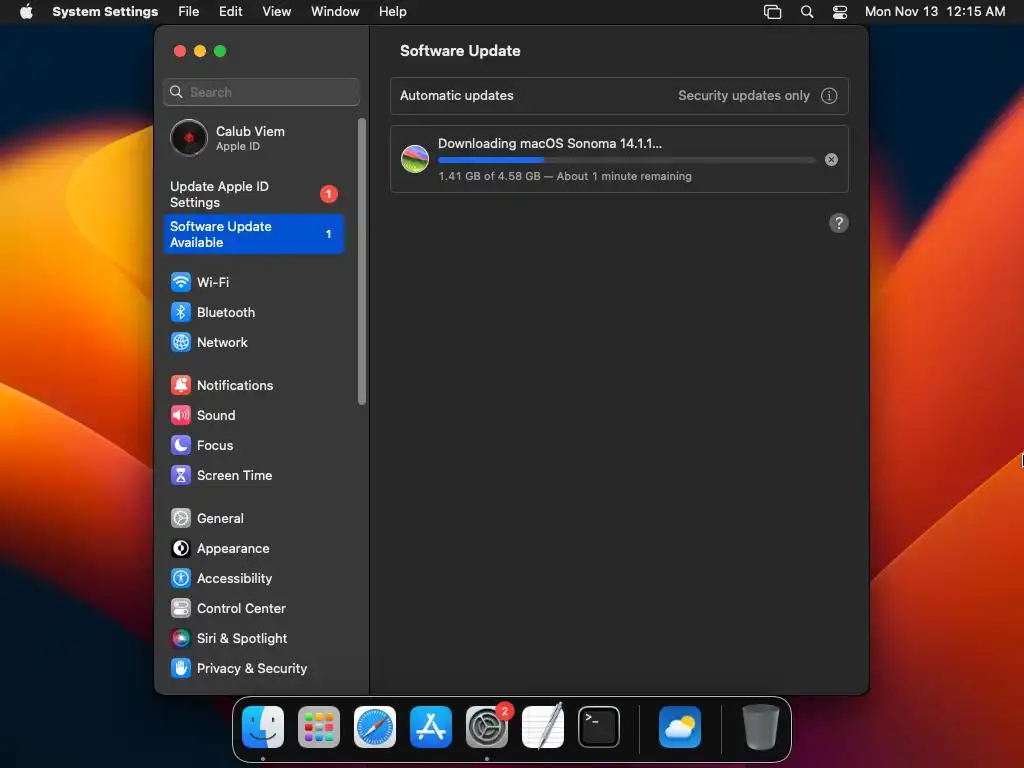Open the Notifications bell icon

click(x=181, y=385)
